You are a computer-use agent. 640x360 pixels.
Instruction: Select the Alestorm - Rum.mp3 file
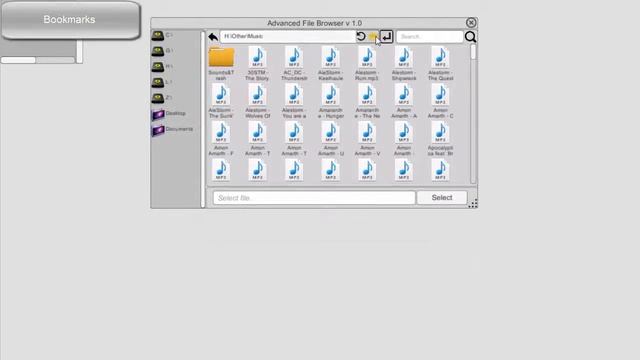[367, 63]
